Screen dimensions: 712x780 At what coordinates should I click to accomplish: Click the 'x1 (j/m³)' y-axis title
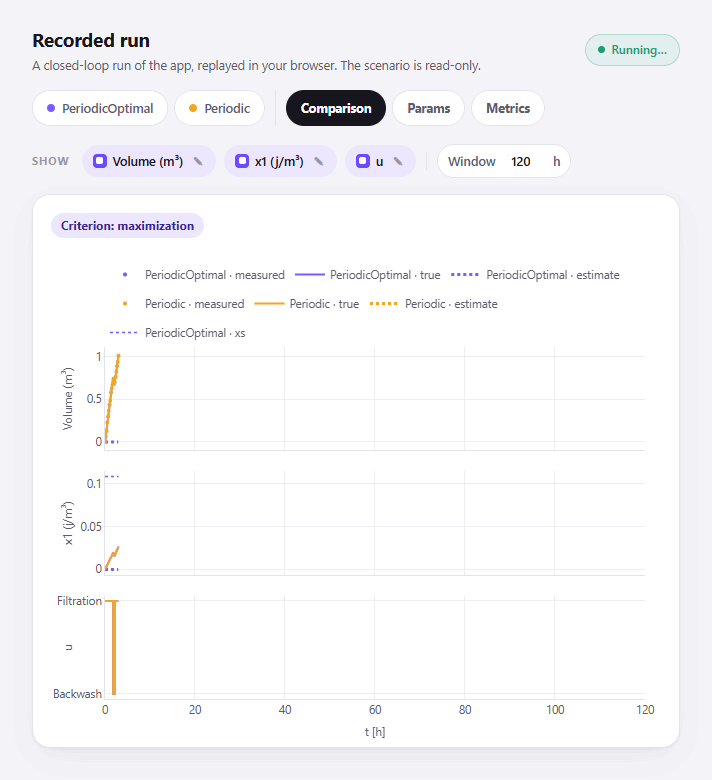(68, 523)
